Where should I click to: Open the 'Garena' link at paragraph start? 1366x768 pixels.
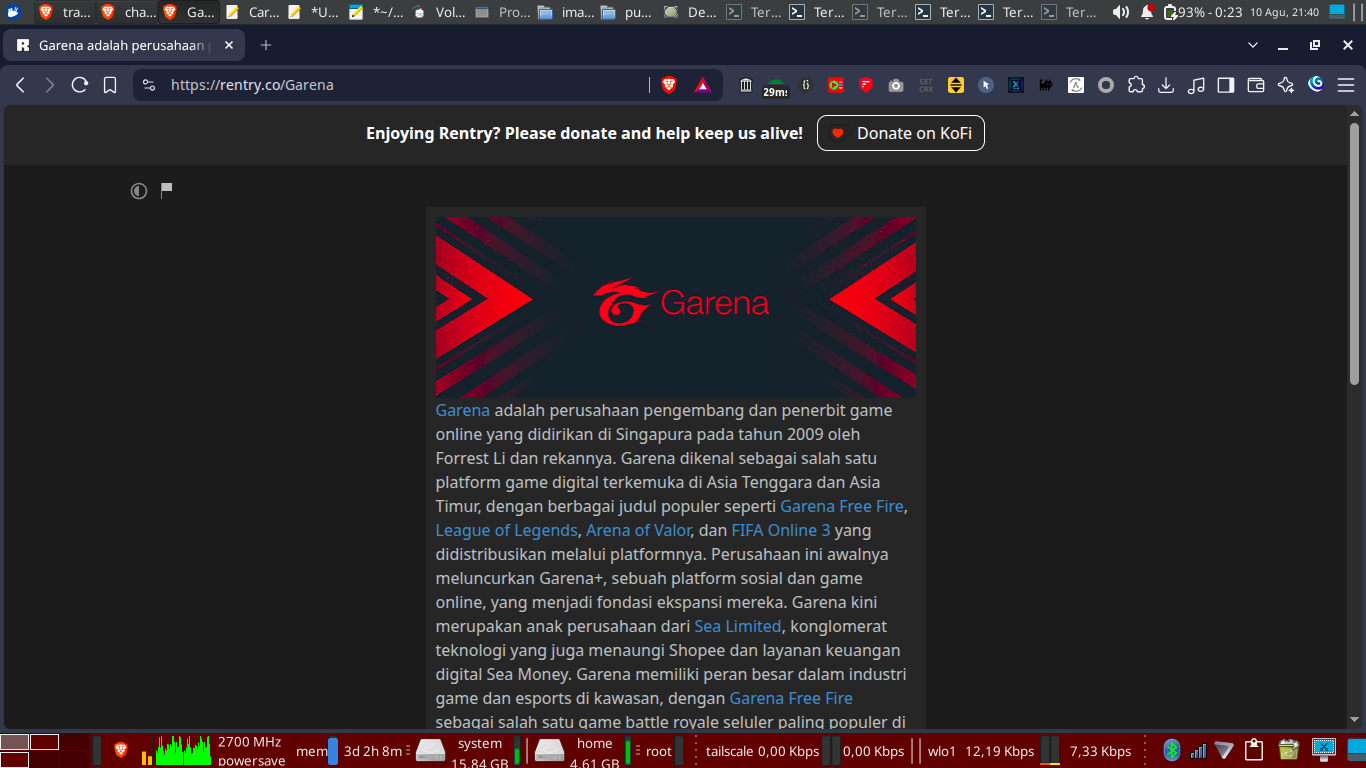tap(463, 410)
